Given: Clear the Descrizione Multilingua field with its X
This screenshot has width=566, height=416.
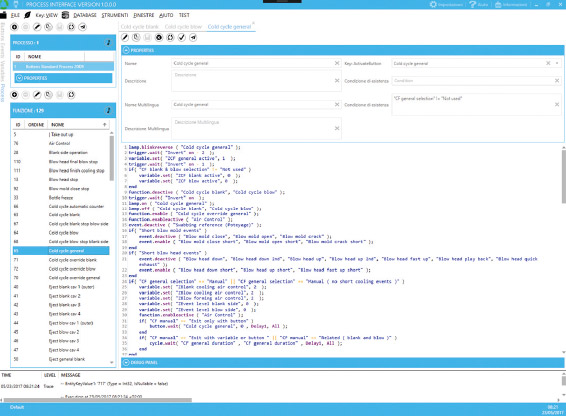Looking at the screenshot, I should click(x=337, y=128).
